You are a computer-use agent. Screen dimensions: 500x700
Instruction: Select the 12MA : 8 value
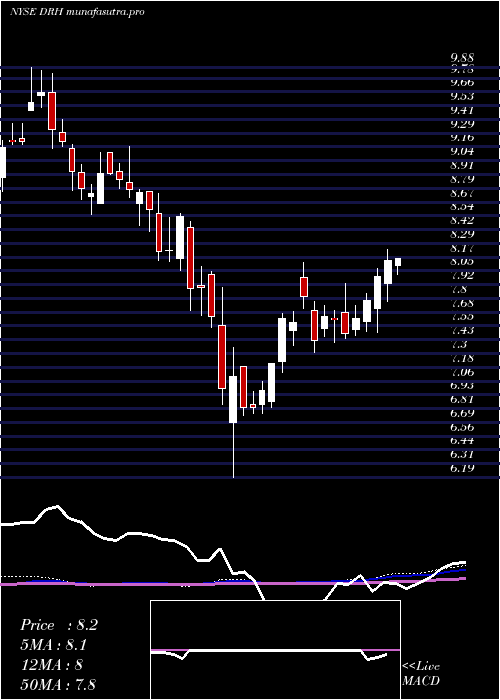click(51, 665)
